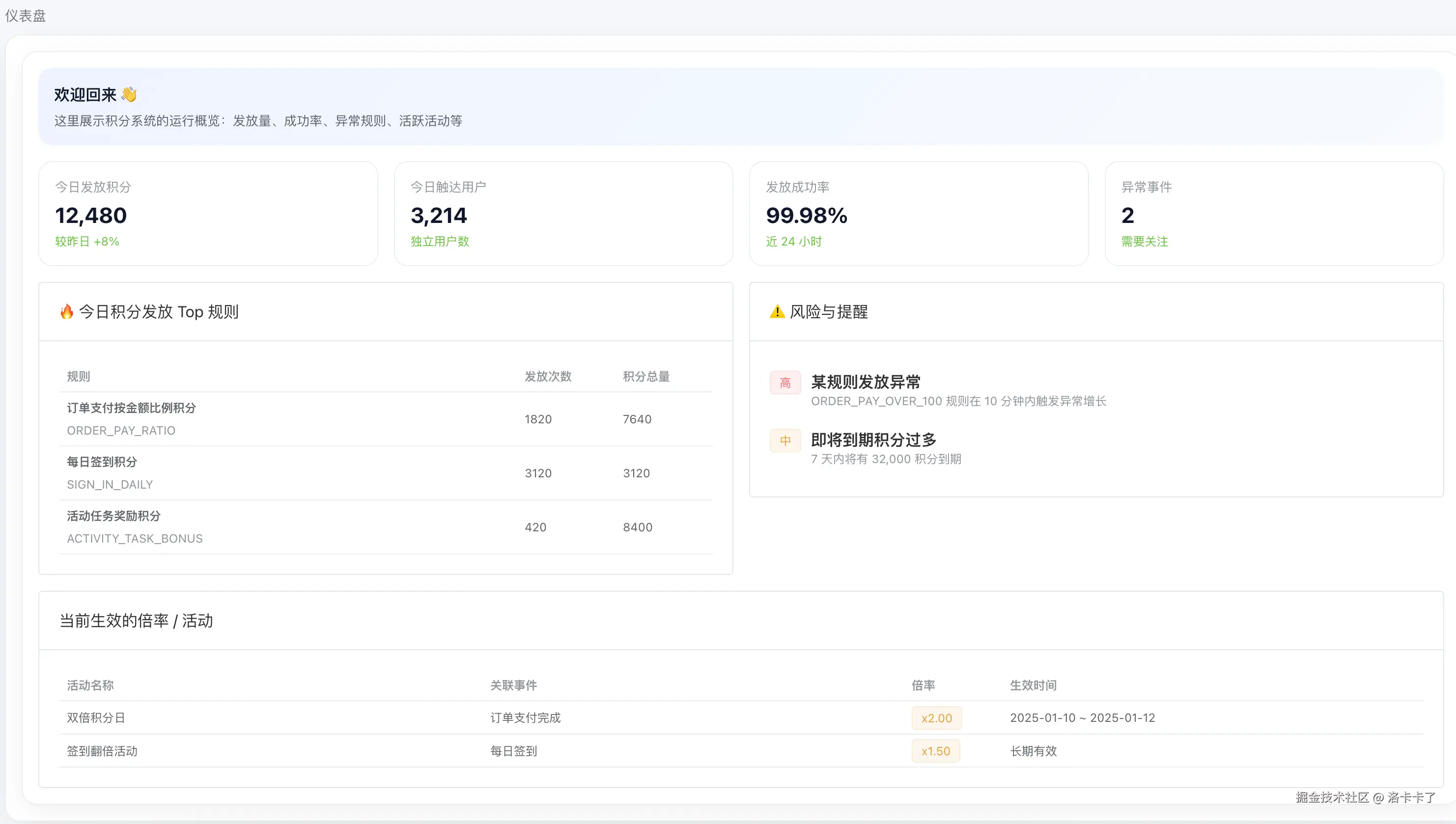Click the red 高 severity badge

pos(784,383)
